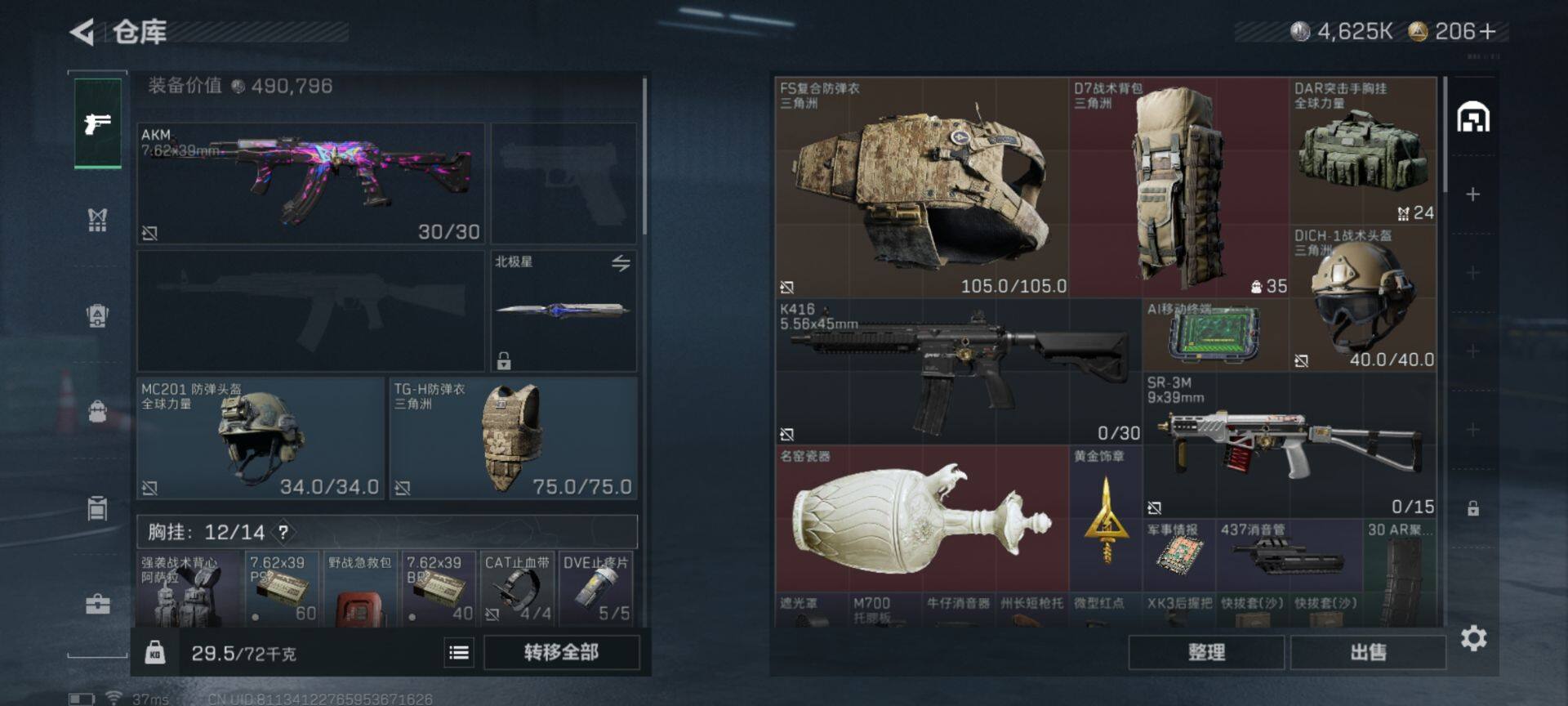Screen dimensions: 1568x706
Task: Open the main stash home icon
Action: (1473, 117)
